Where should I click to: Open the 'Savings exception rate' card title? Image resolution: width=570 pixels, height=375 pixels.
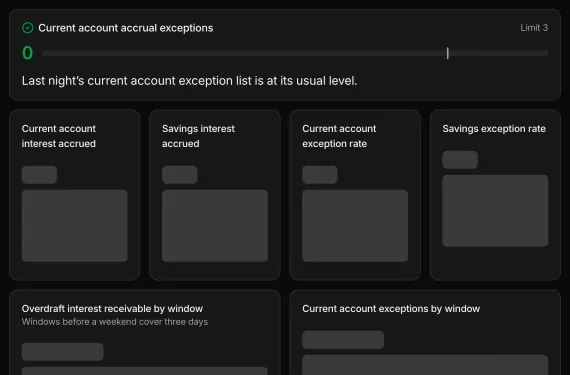pos(494,129)
